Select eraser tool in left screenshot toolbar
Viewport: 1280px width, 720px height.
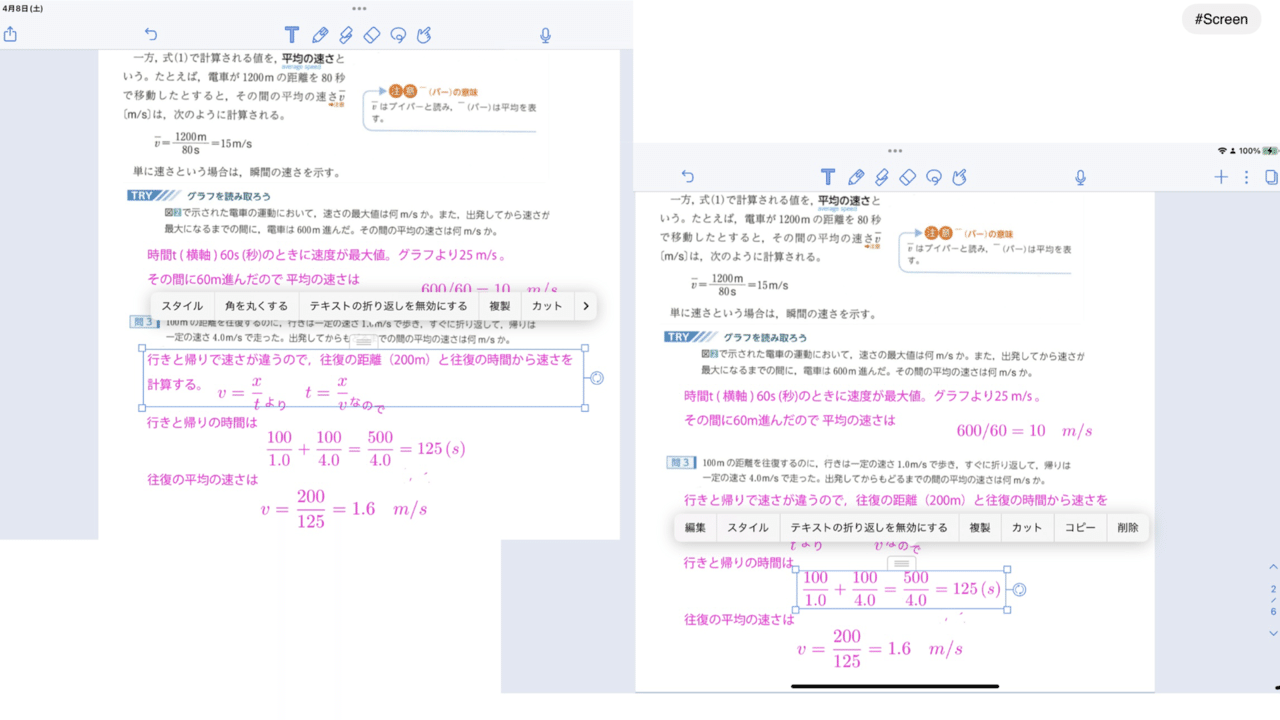(372, 35)
